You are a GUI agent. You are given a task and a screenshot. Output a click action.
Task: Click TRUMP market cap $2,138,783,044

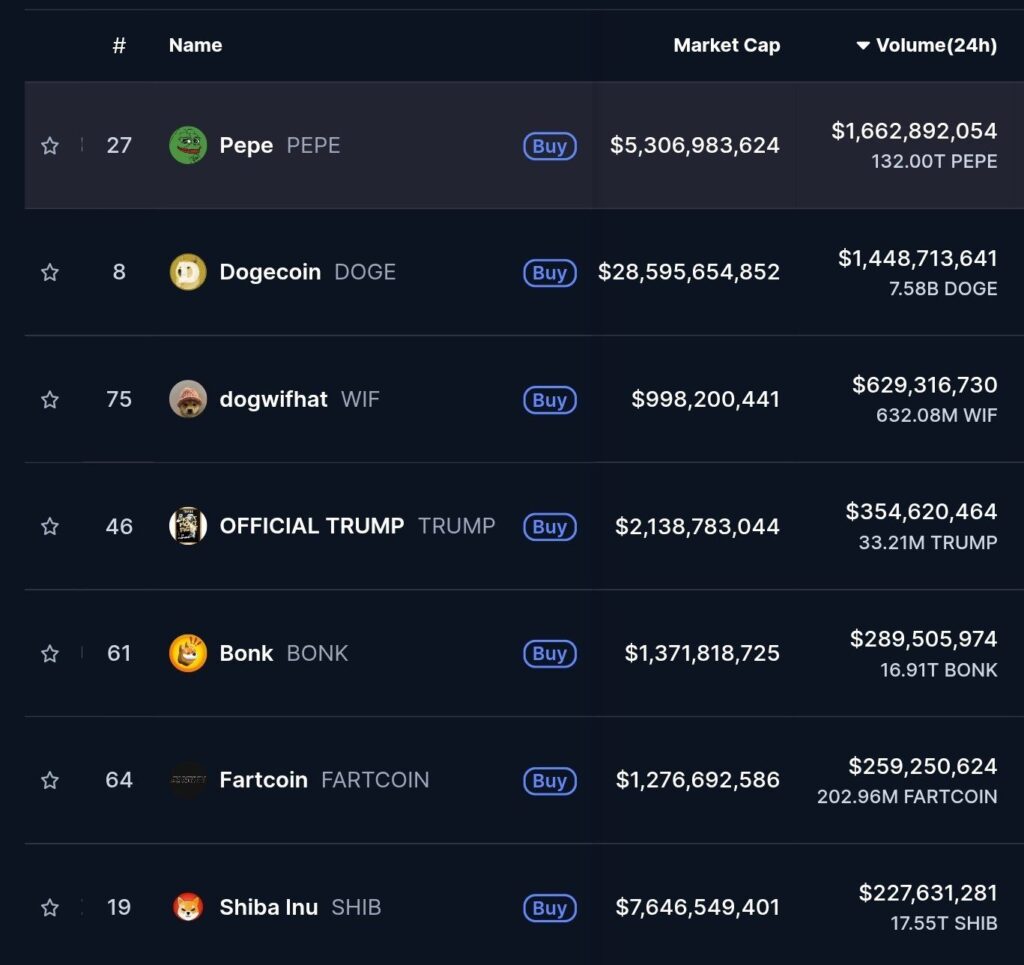pos(697,526)
